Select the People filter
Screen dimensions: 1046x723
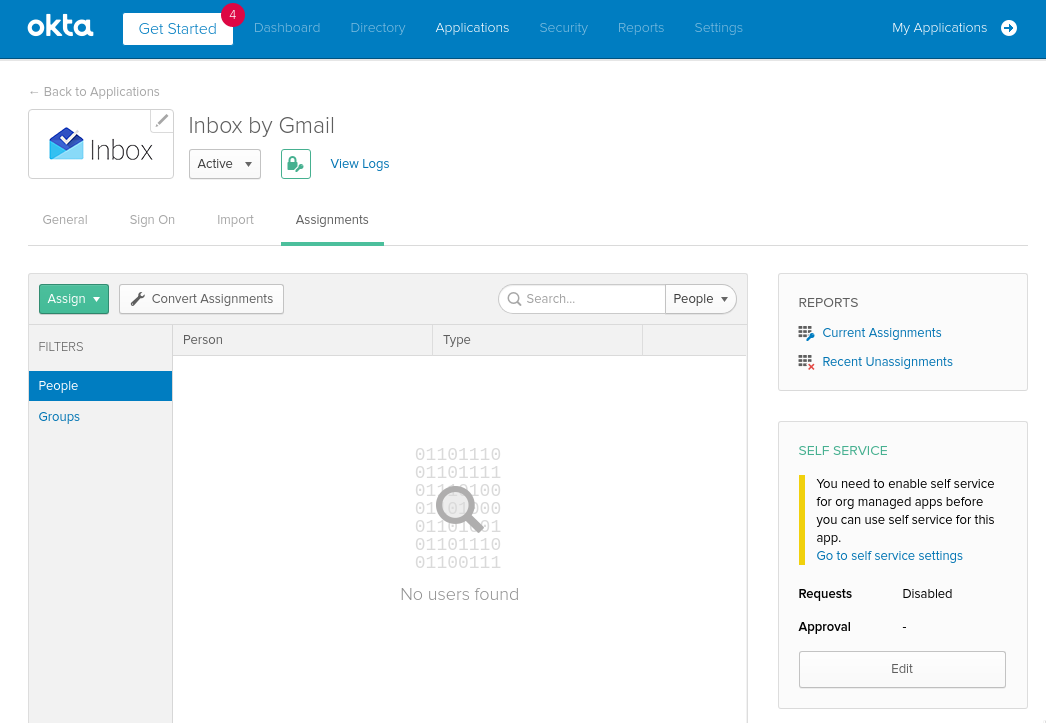click(100, 386)
